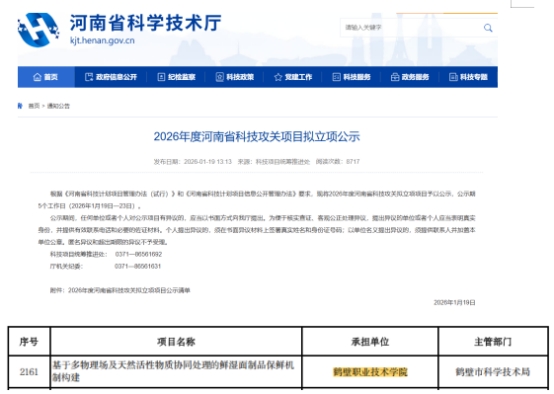Viewport: 554px width, 394px height.
Task: Click highlighted 鹤壁职业技术学院 table cell
Action: tap(370, 372)
